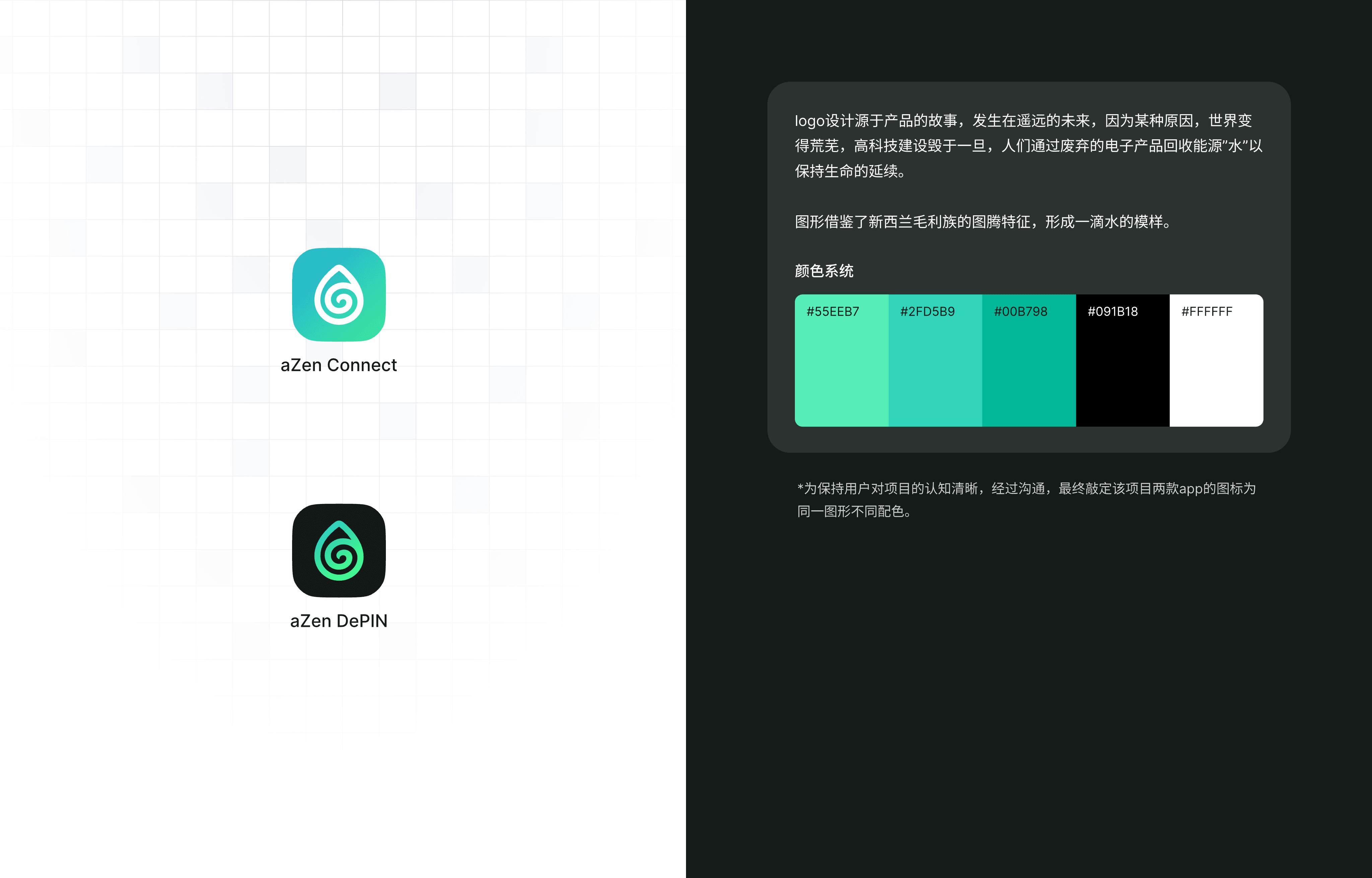Click the 颜色系统 heading

[824, 271]
